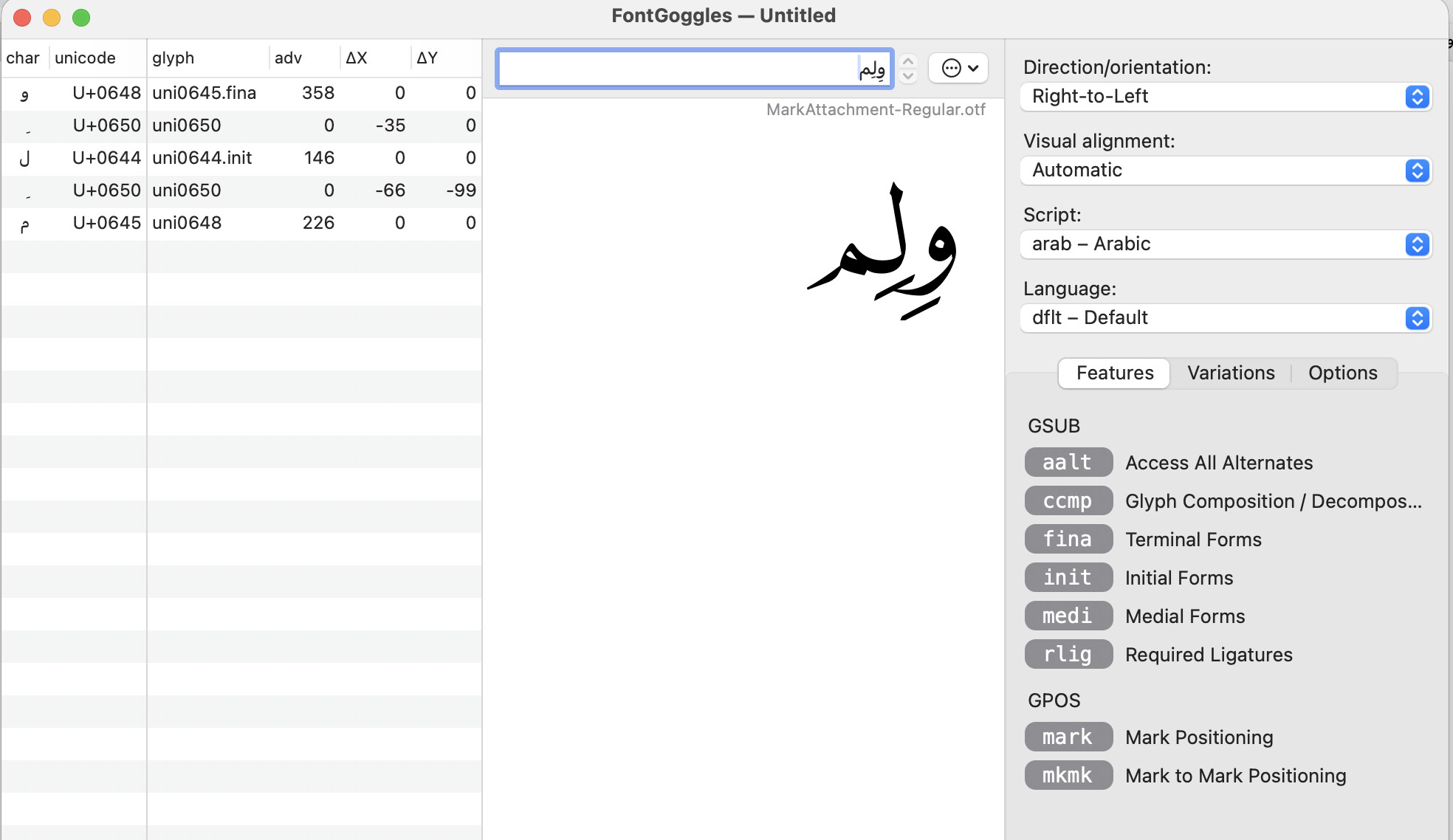
Task: Click the text stepper up arrow
Action: click(908, 61)
